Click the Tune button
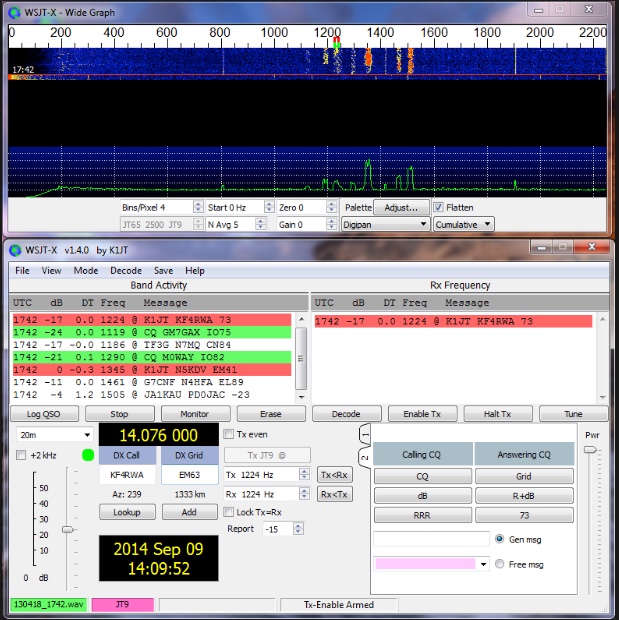Image resolution: width=619 pixels, height=620 pixels. pos(573,414)
